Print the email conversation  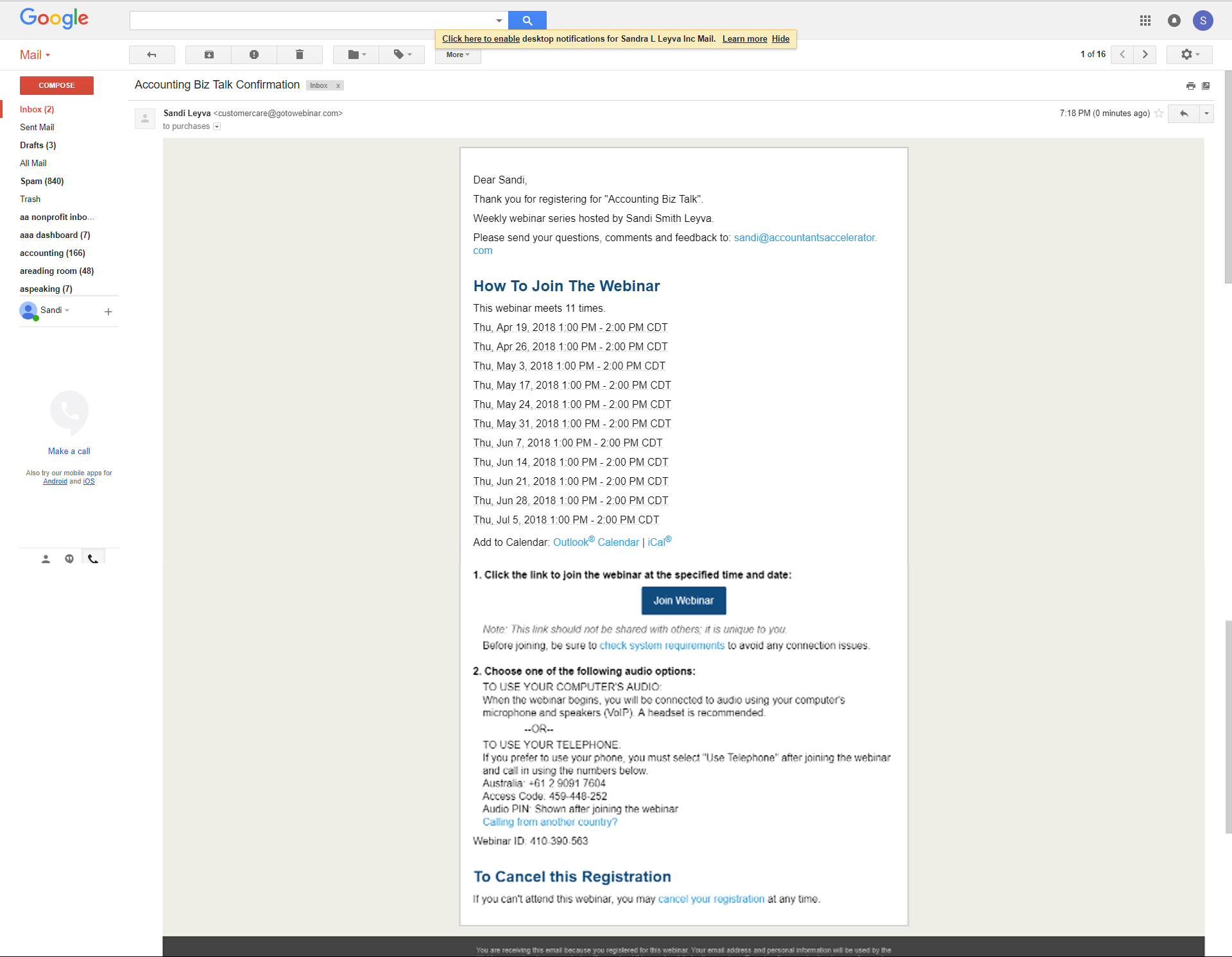[1190, 86]
